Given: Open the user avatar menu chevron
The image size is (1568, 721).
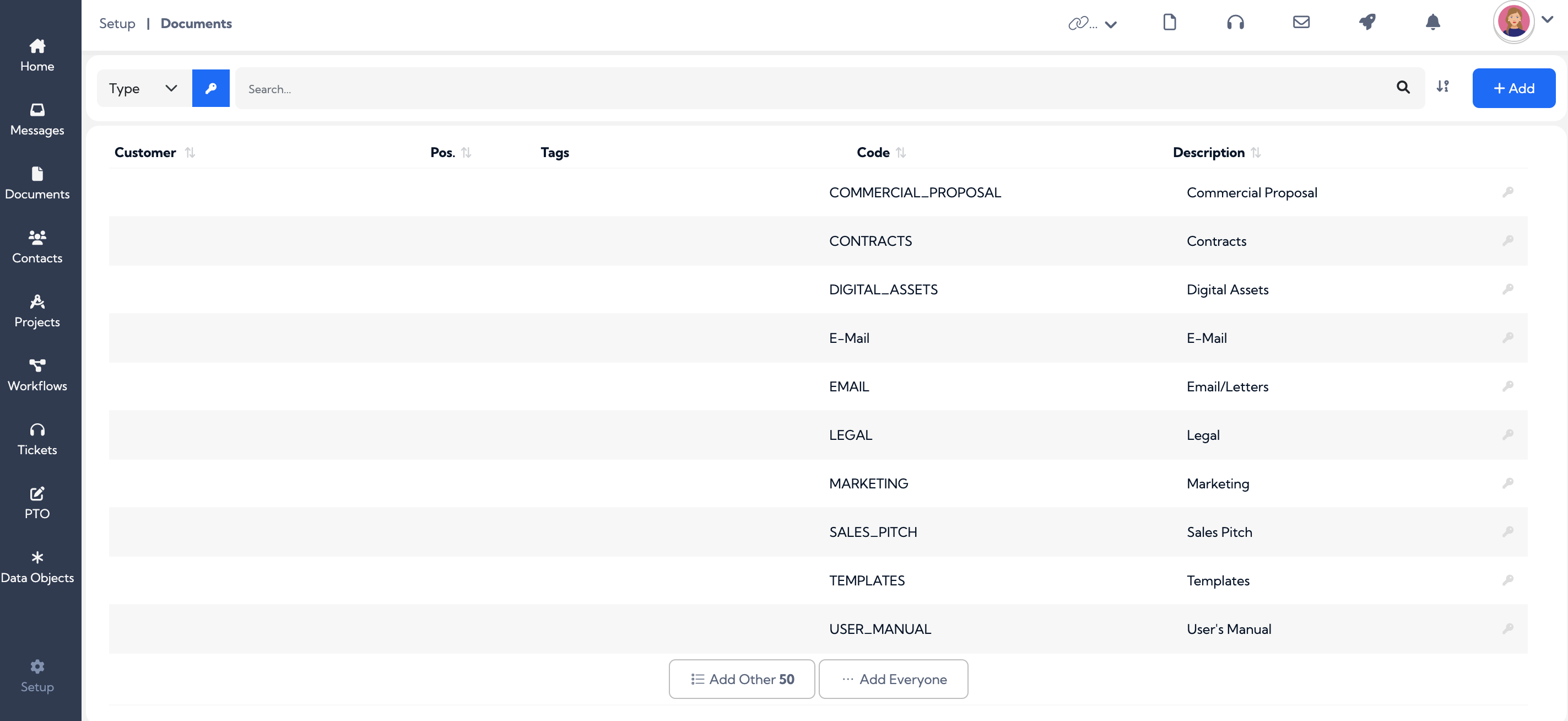Looking at the screenshot, I should (1547, 19).
